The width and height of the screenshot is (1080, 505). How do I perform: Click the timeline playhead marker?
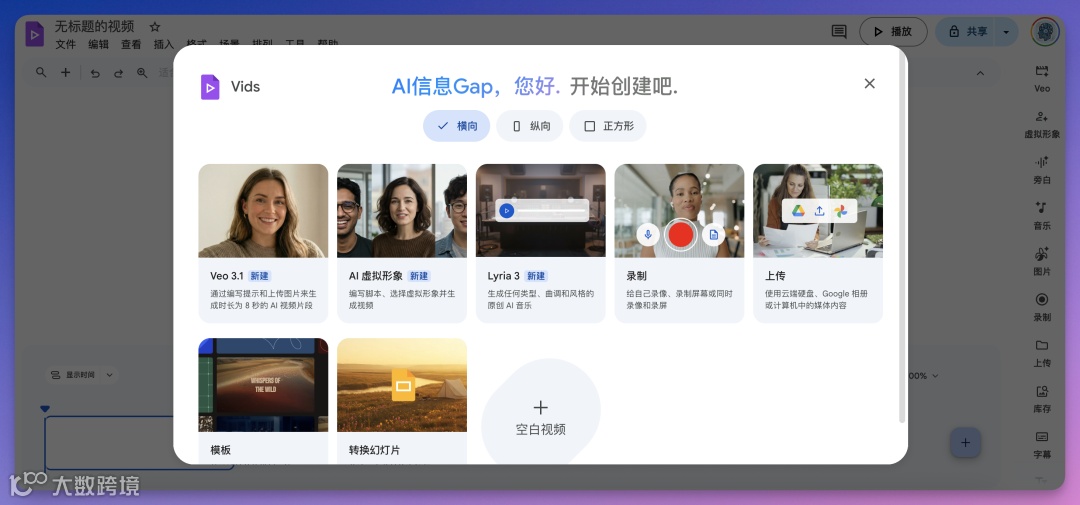click(x=45, y=409)
